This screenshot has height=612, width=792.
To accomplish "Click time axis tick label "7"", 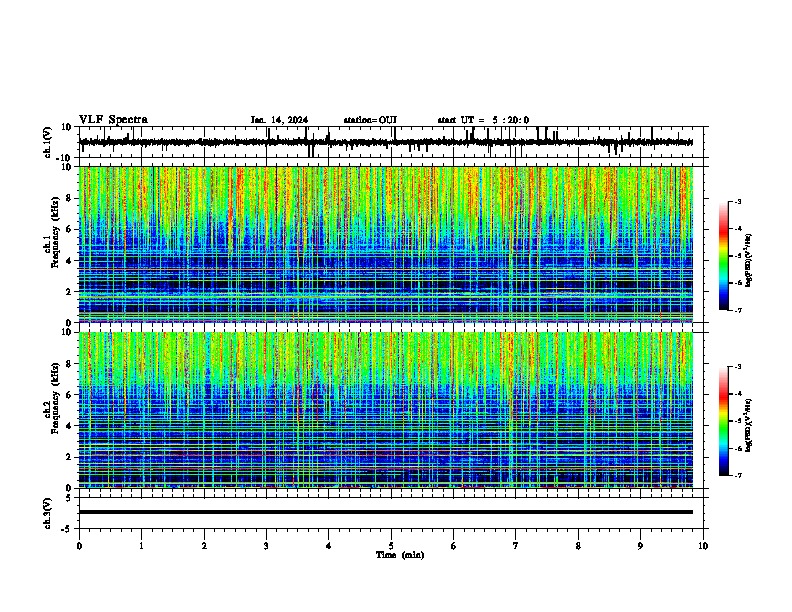I will coord(516,546).
